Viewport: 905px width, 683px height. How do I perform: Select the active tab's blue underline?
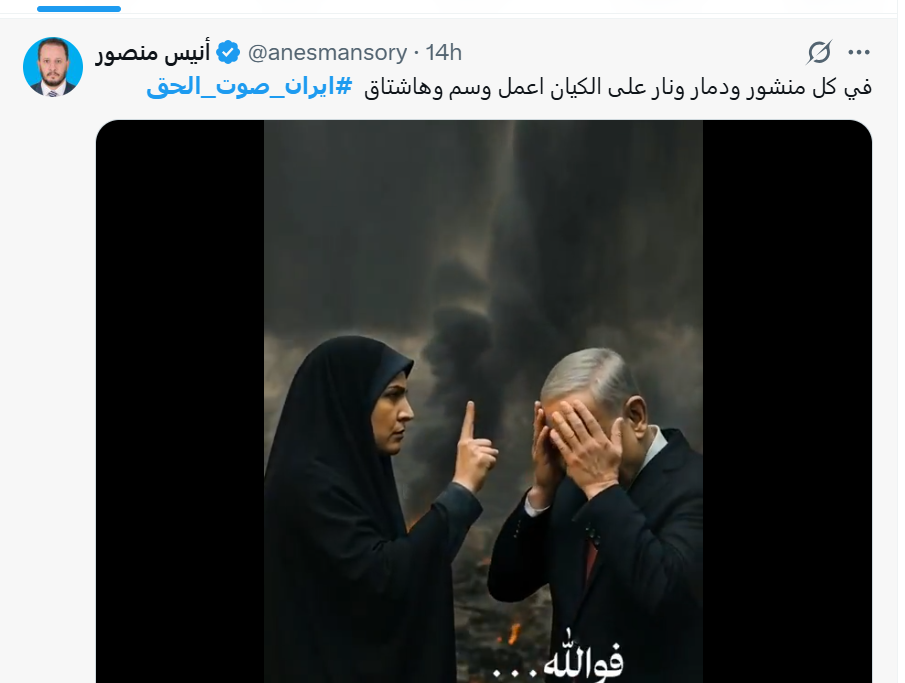point(79,9)
